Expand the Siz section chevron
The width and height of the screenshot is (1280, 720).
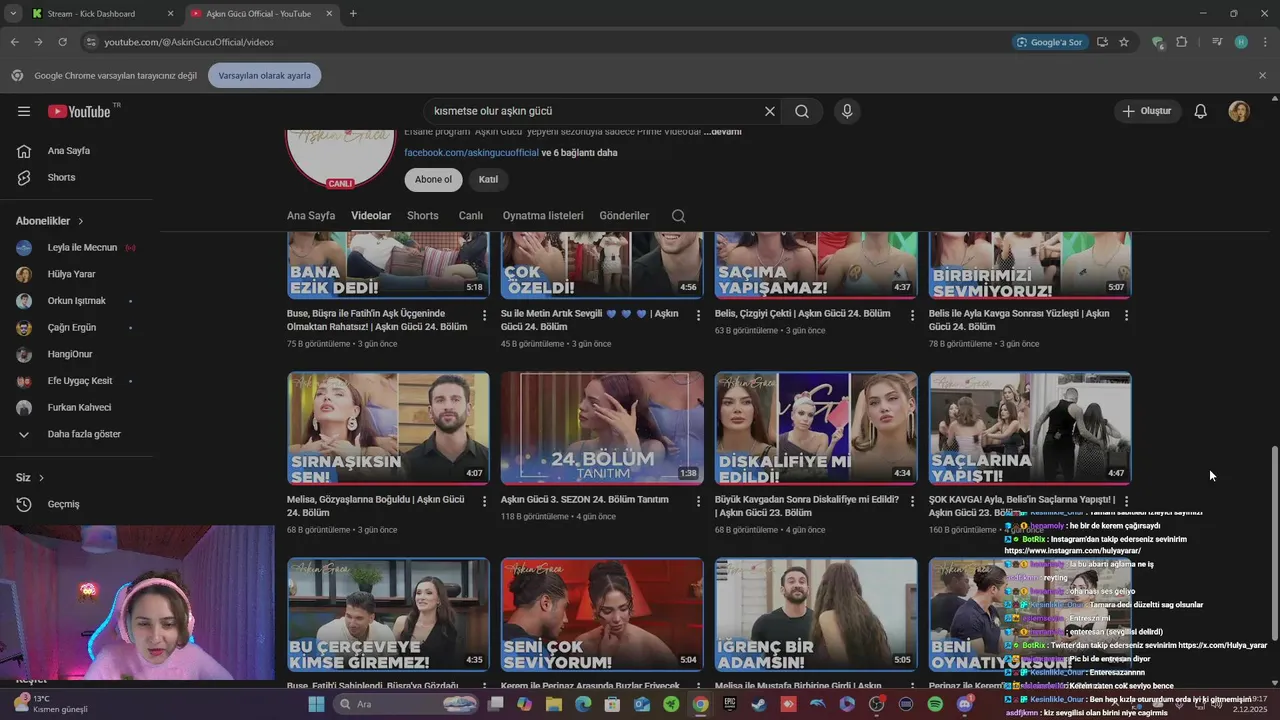[x=41, y=478]
